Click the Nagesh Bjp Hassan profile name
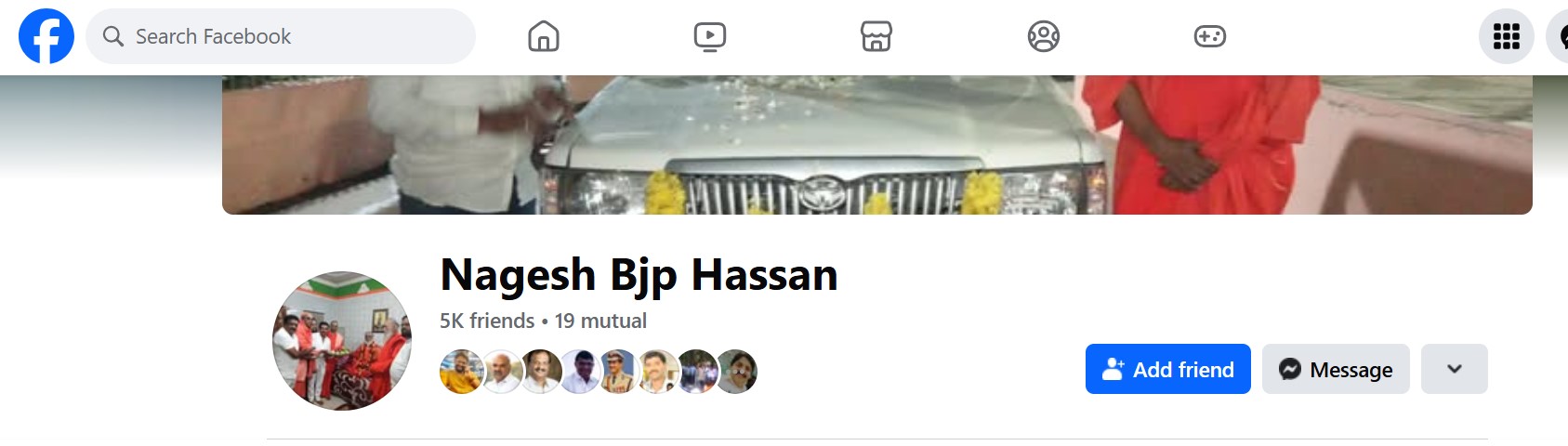This screenshot has height=446, width=1568. point(639,275)
